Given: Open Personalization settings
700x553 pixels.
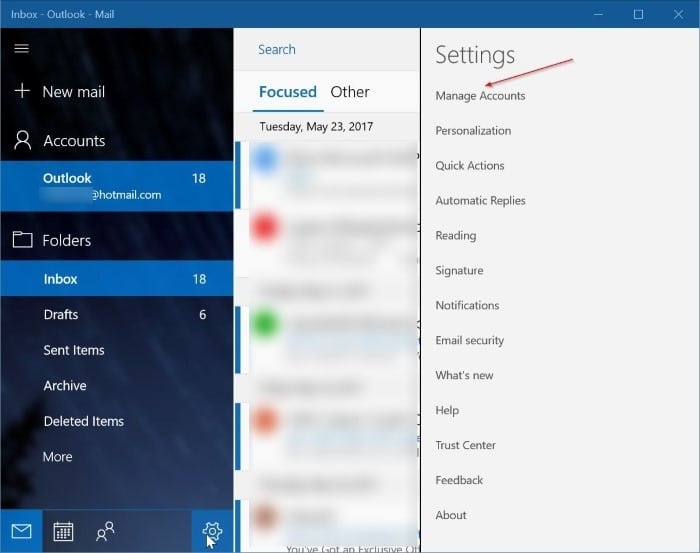Looking at the screenshot, I should tap(473, 131).
